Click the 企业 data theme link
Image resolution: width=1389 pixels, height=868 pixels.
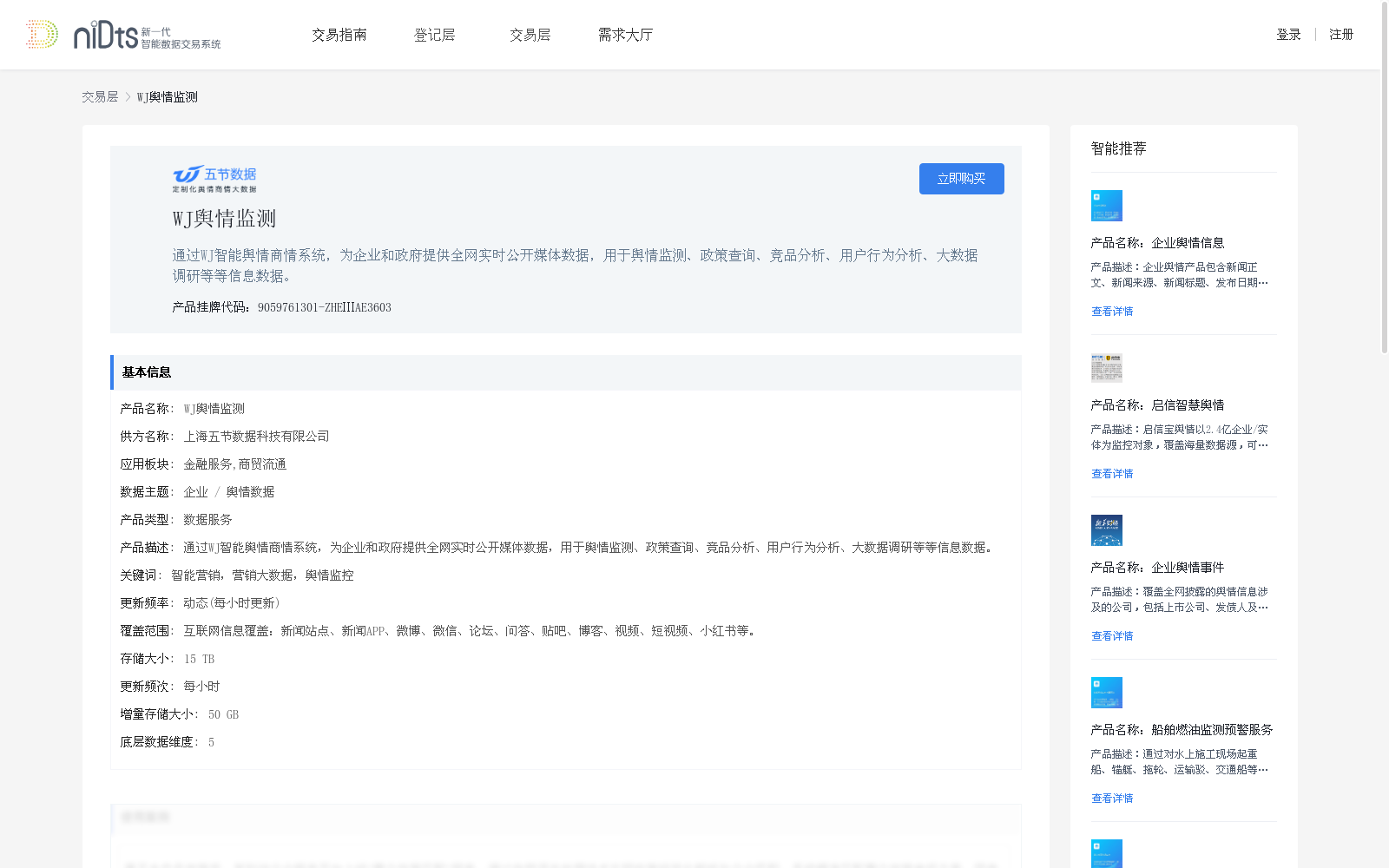[195, 492]
